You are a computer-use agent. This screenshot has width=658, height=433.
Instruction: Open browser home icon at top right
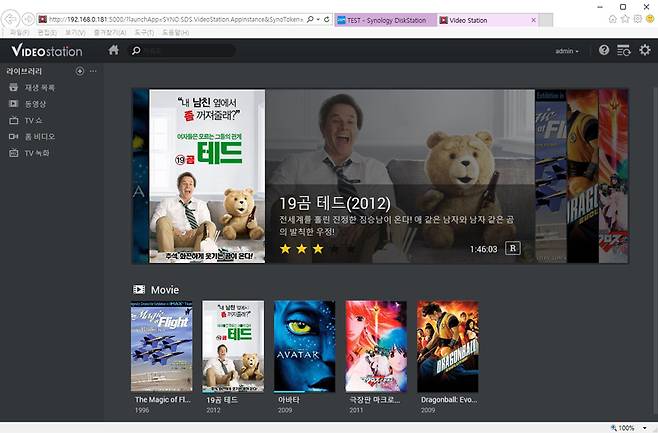[613, 19]
